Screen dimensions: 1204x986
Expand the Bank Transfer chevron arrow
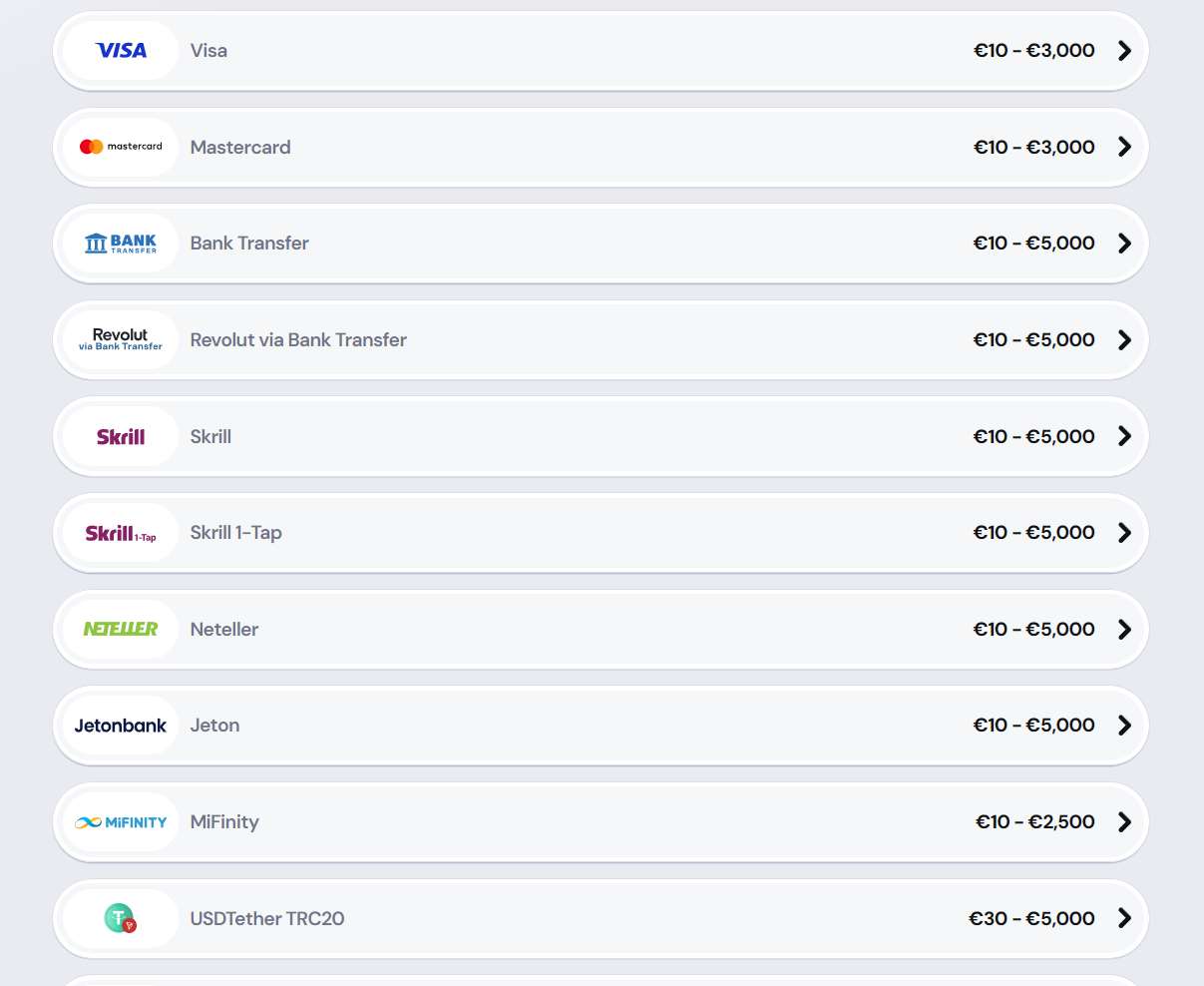click(1124, 244)
